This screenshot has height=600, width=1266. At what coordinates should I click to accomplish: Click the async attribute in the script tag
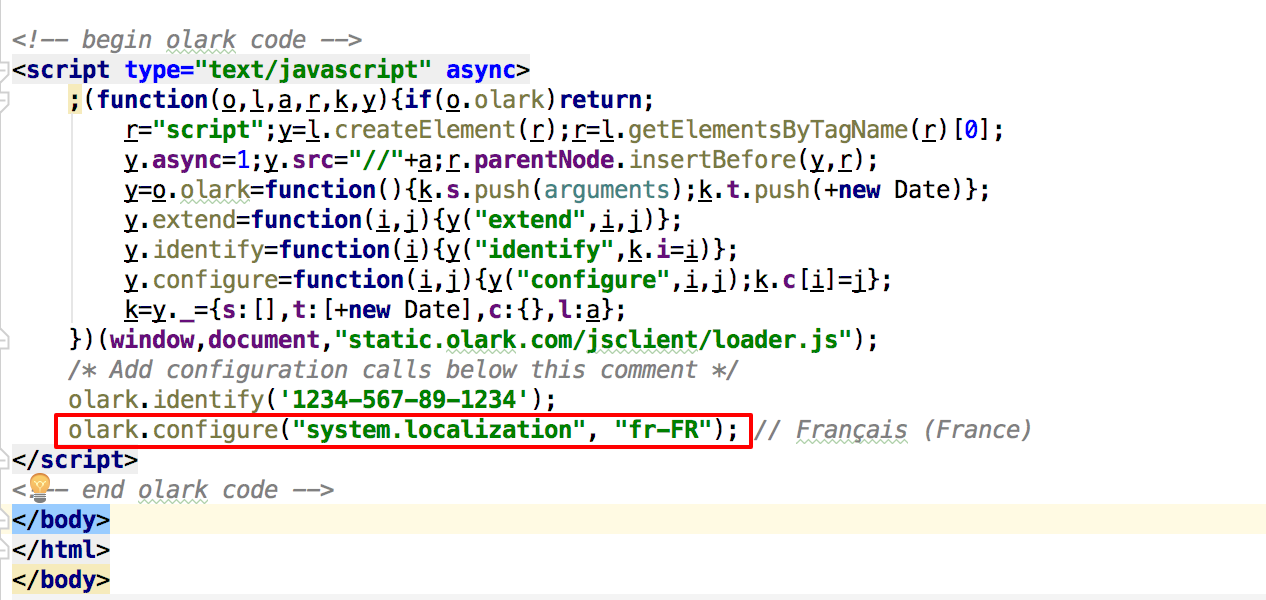[x=480, y=70]
